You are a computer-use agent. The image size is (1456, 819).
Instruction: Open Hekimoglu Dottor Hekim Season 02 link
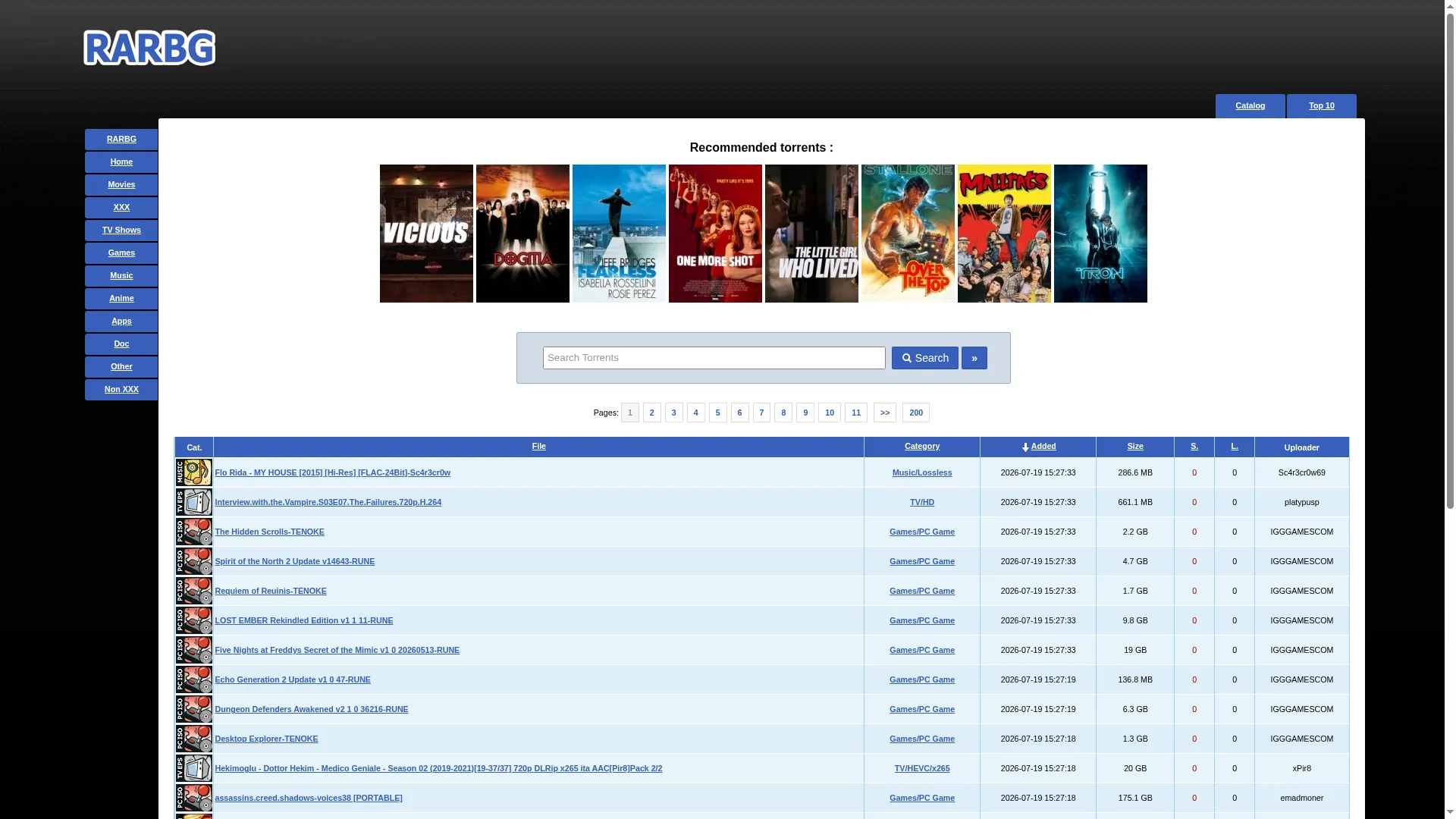pyautogui.click(x=438, y=768)
